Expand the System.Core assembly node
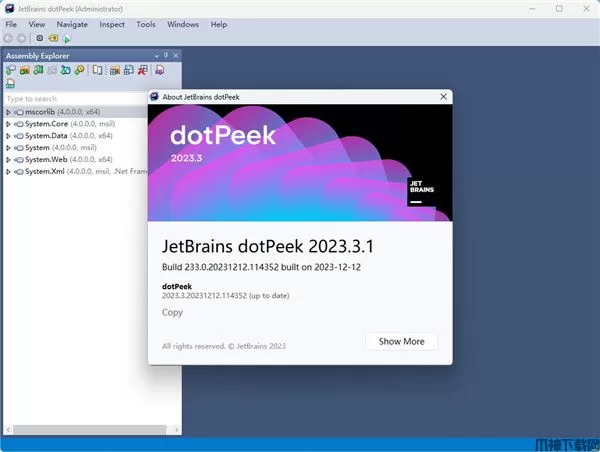Viewport: 600px width, 452px height. [x=8, y=124]
